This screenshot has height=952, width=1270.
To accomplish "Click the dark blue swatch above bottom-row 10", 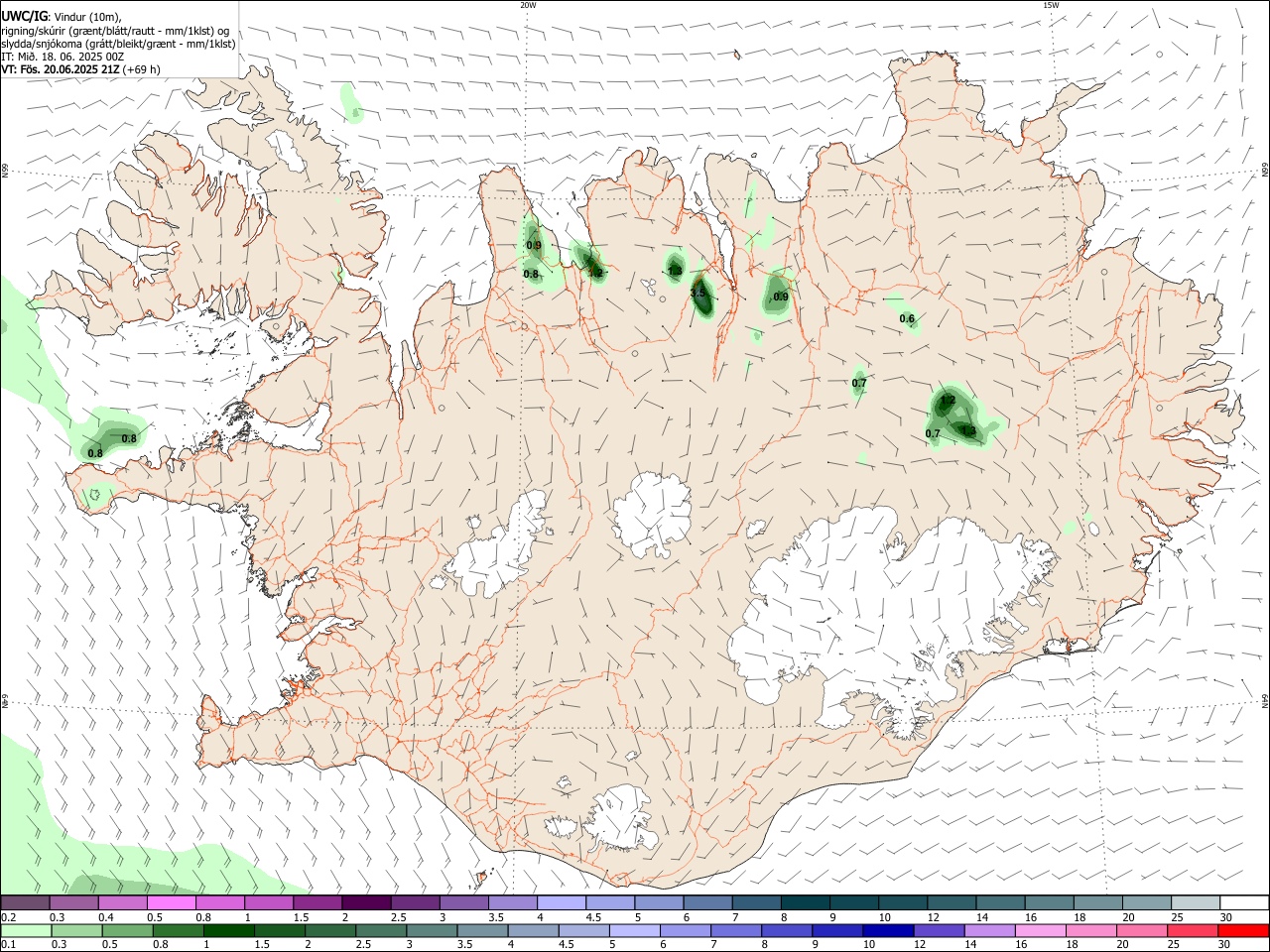I will 887,930.
